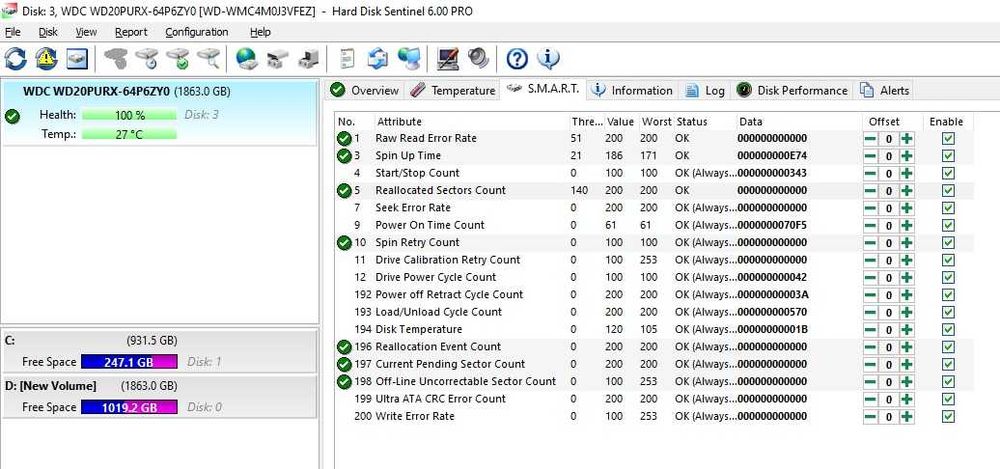Decrease offset for Spin Up Time
This screenshot has height=469, width=1000.
870,156
